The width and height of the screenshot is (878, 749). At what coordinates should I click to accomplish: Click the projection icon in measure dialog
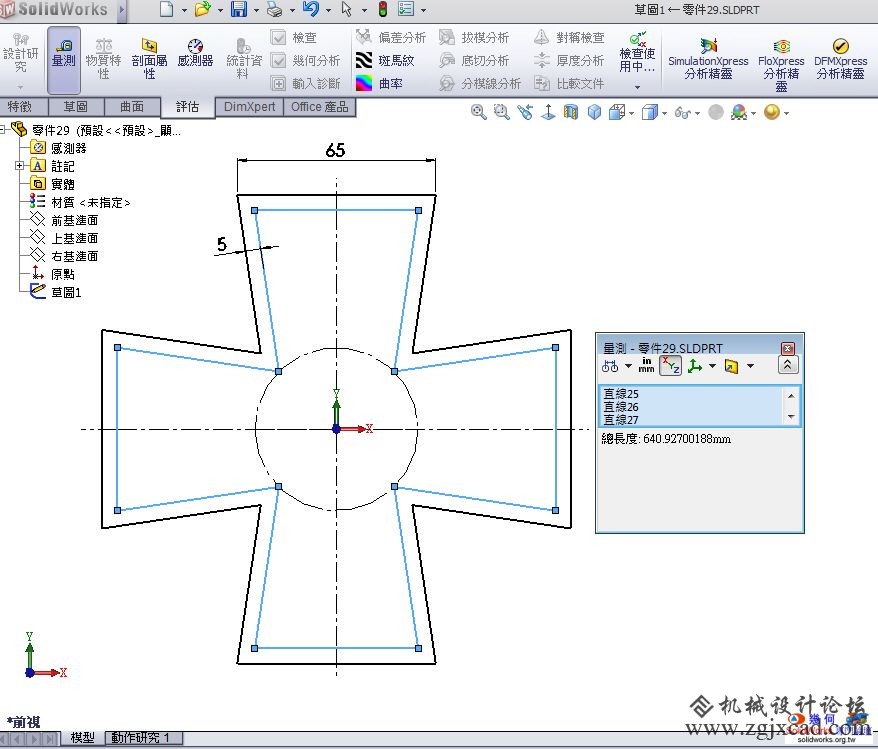(x=731, y=366)
